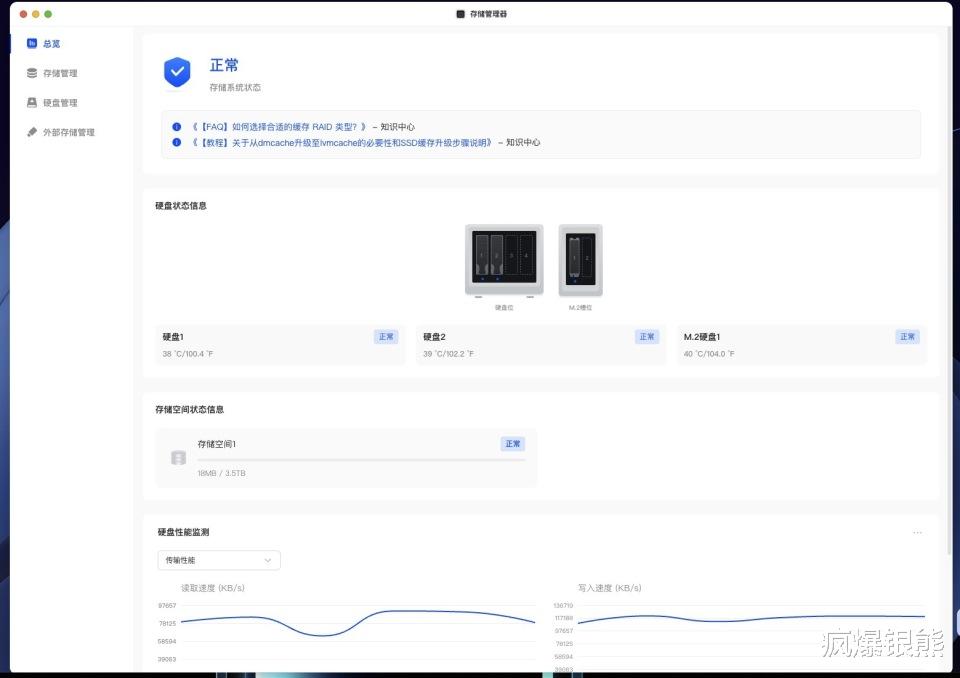Click the 总览 sidebar icon
Viewport: 960px width, 678px height.
point(32,43)
